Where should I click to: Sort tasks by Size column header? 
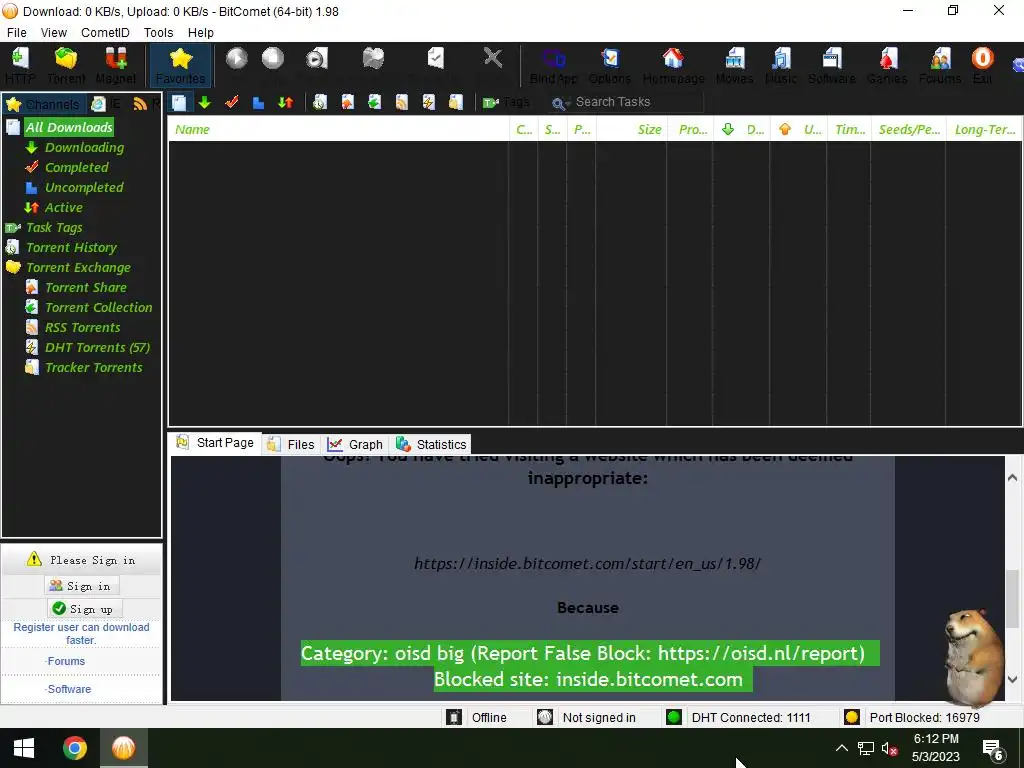tap(631, 129)
